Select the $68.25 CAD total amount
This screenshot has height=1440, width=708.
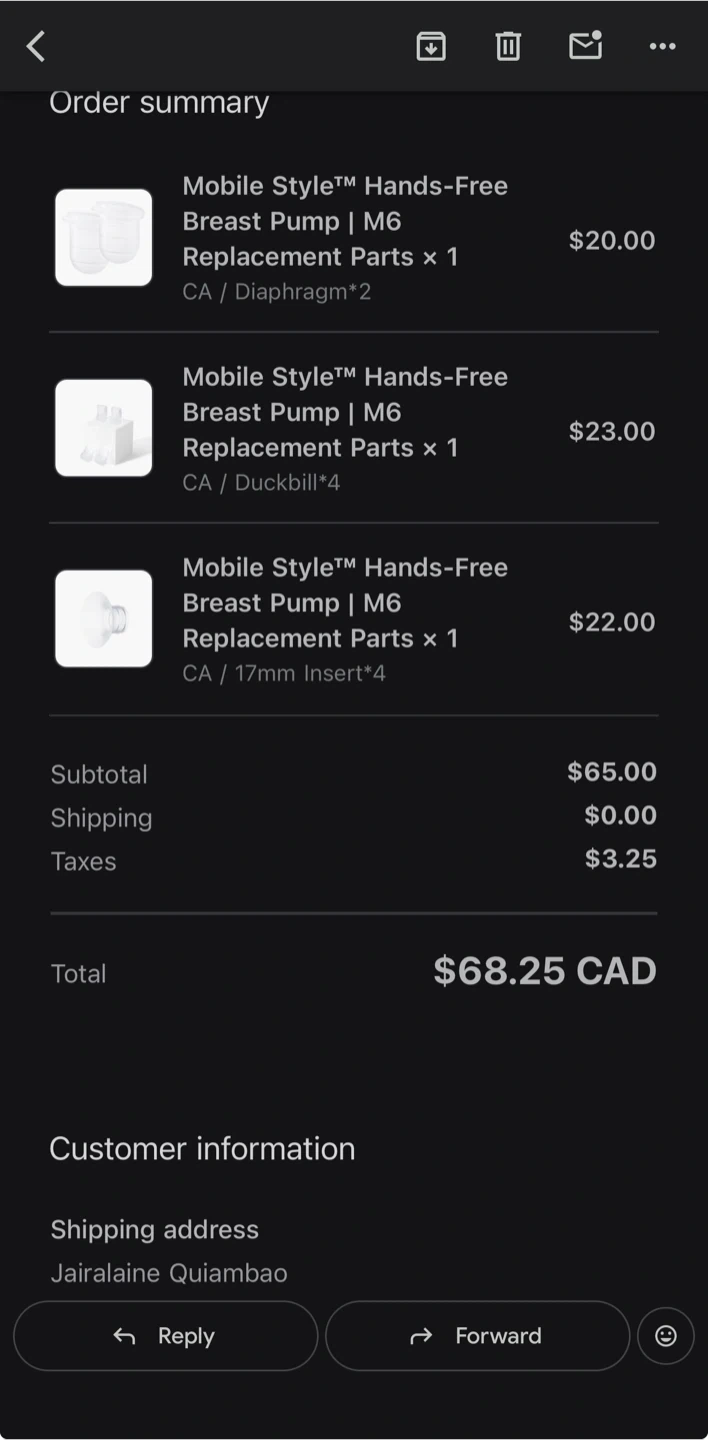coord(544,971)
